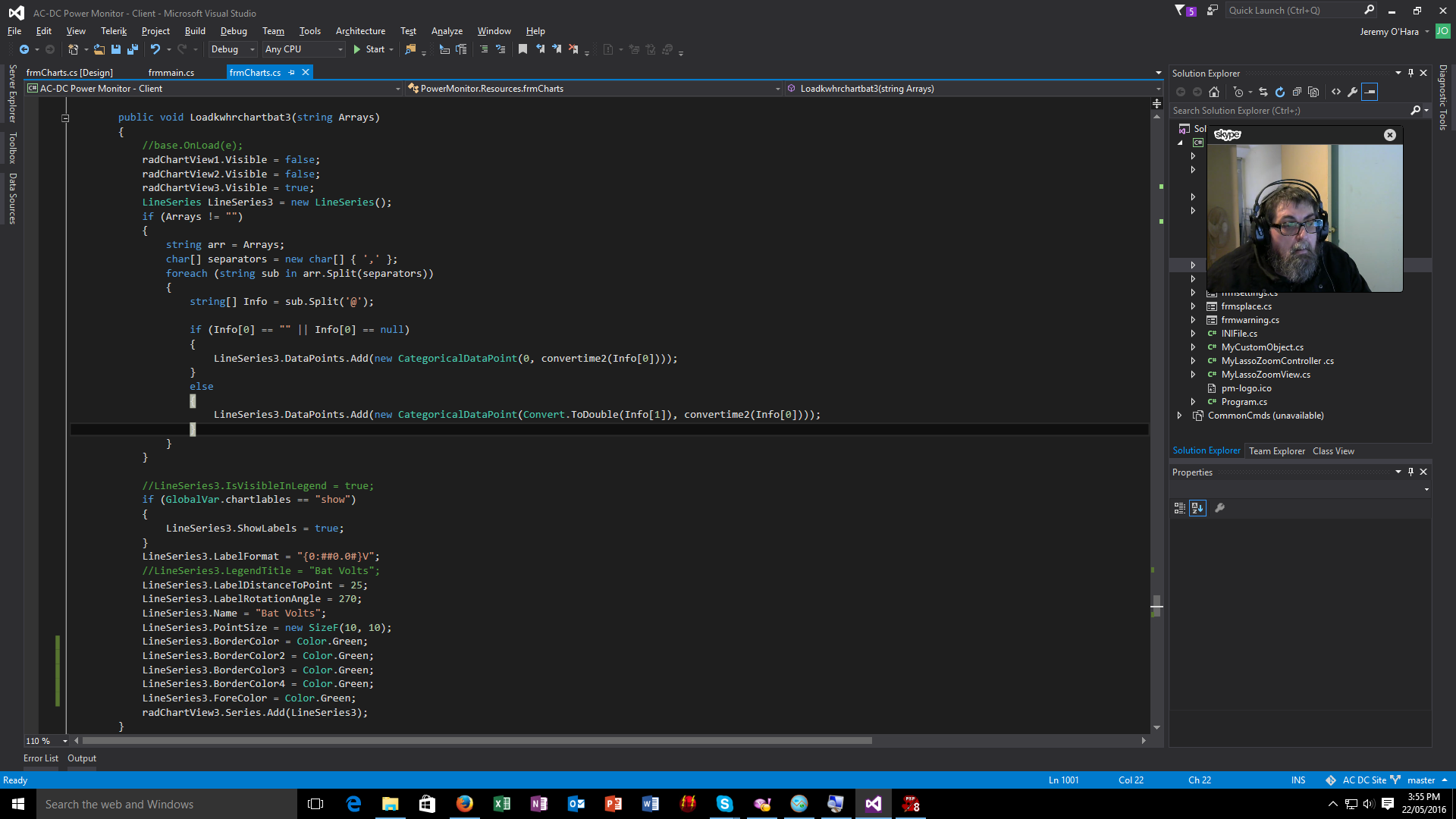The image size is (1456, 819).
Task: Open the Telerik menu
Action: click(x=114, y=31)
